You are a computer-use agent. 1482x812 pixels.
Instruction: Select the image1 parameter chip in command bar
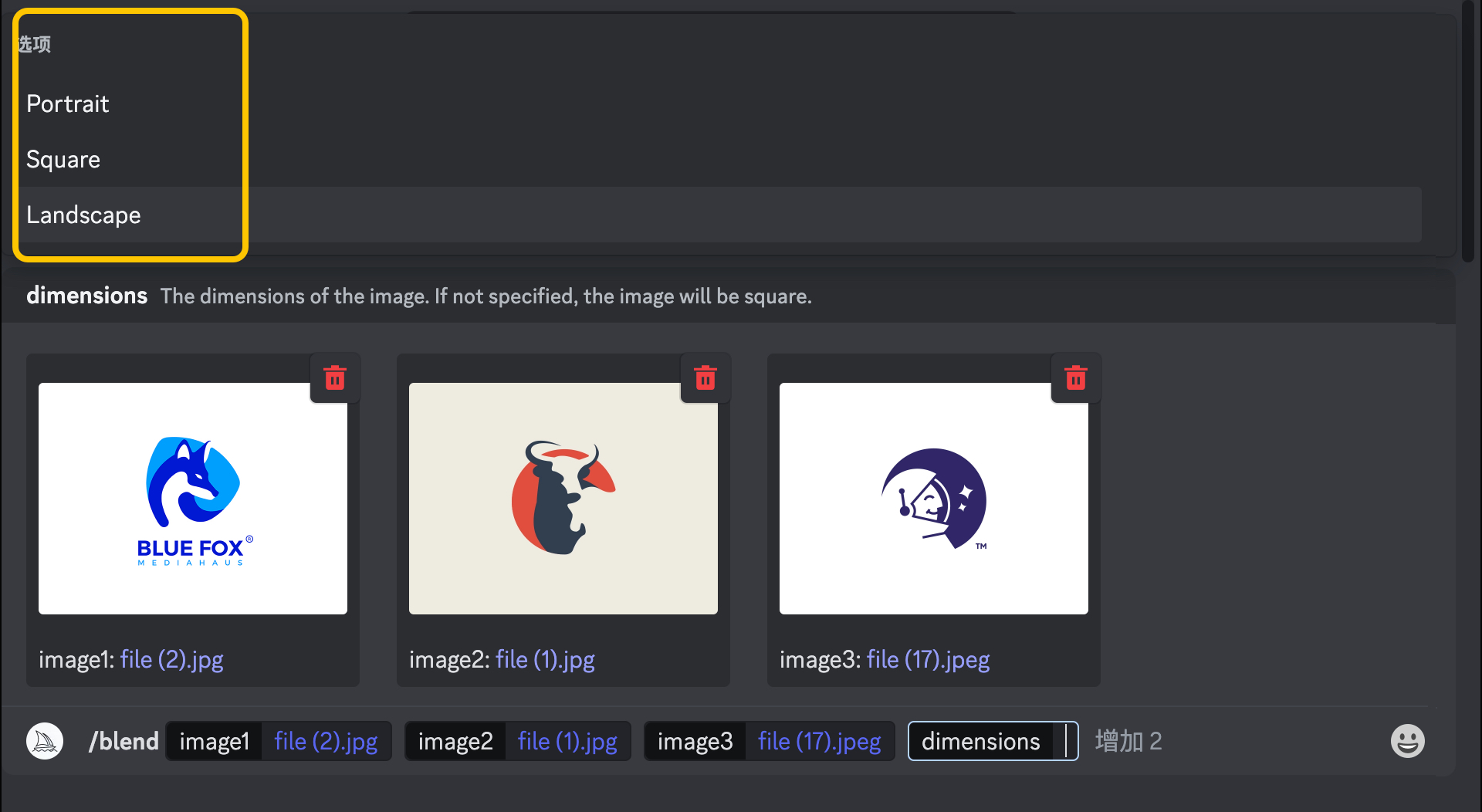pos(279,741)
